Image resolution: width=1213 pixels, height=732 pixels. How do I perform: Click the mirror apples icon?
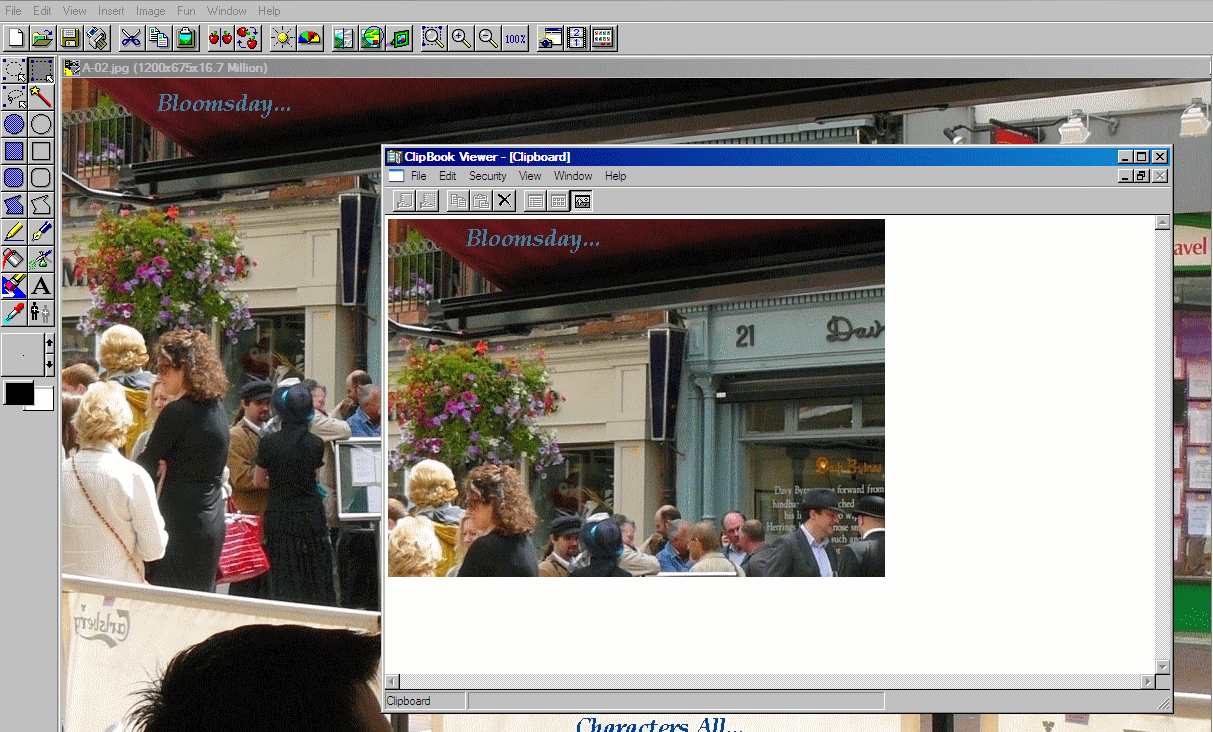pos(220,38)
